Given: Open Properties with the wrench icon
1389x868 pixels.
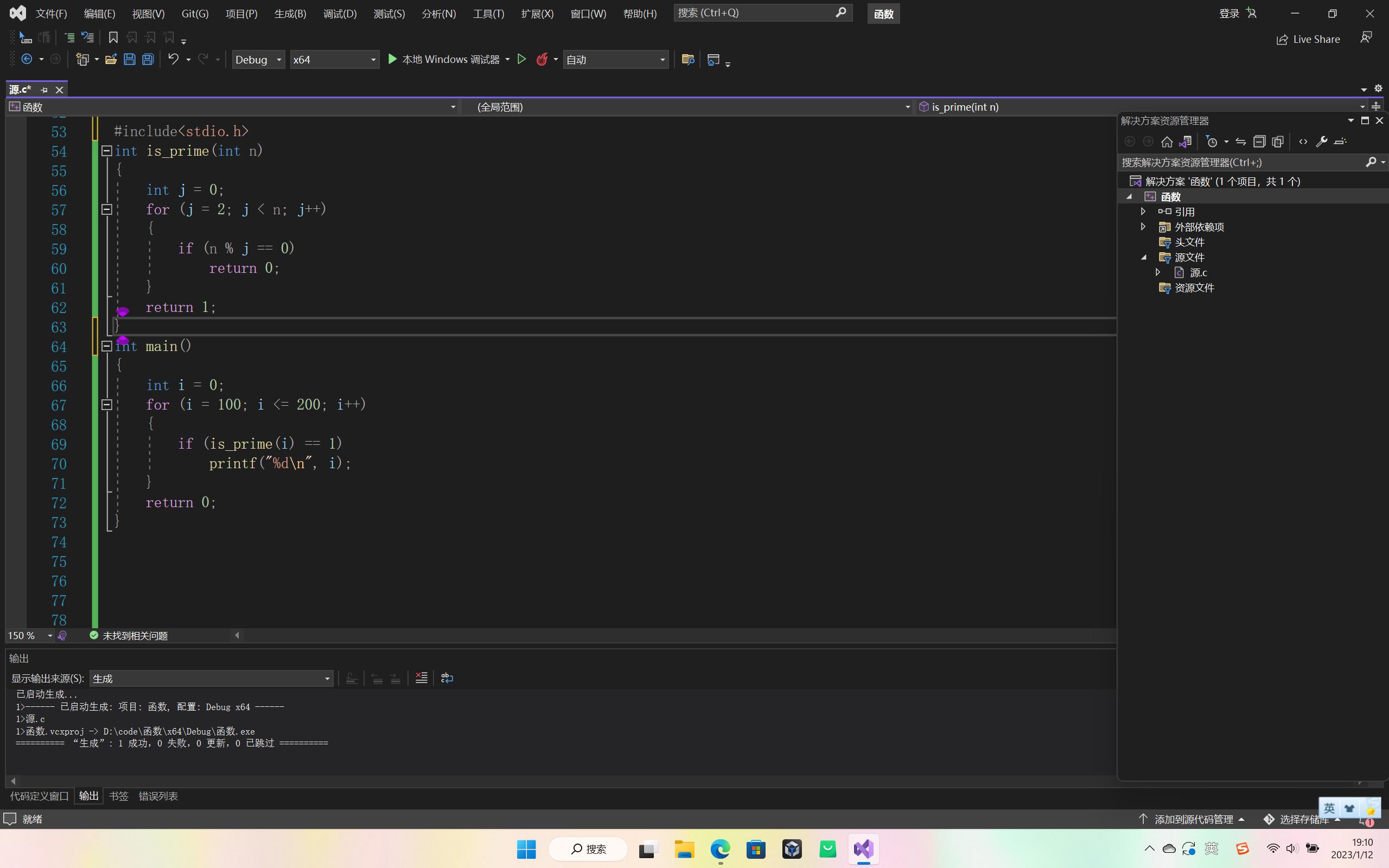Looking at the screenshot, I should click(1322, 142).
